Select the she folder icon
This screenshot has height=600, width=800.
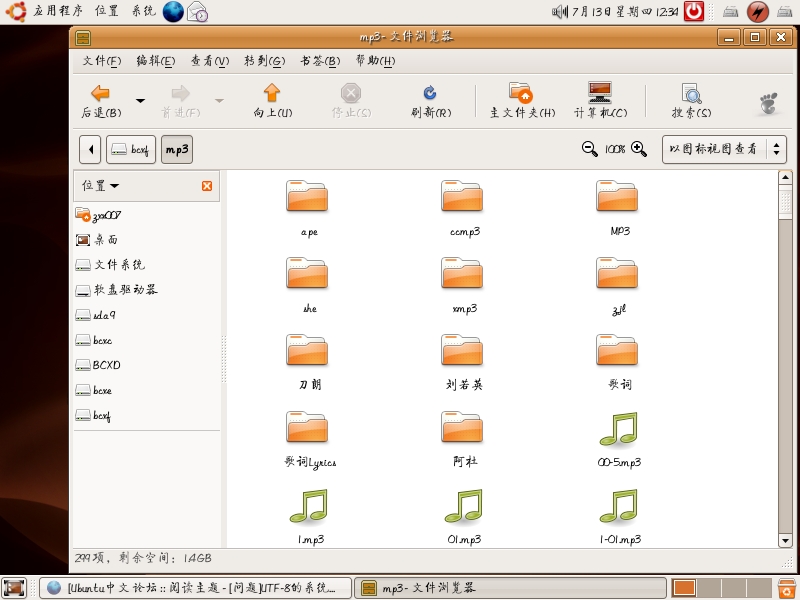click(307, 273)
